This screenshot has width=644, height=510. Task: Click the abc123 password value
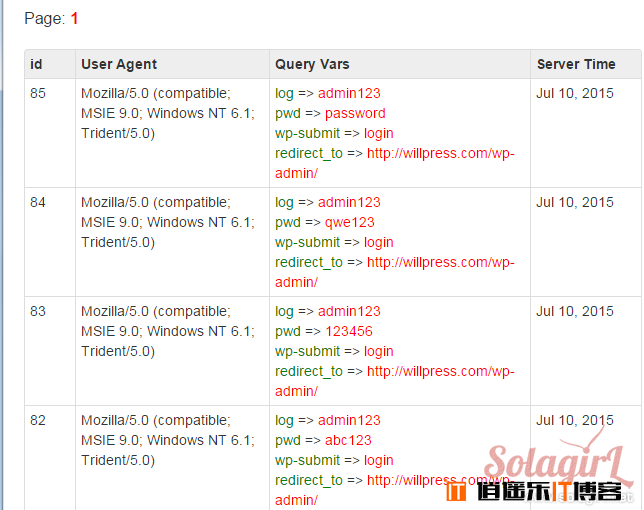[x=348, y=441]
